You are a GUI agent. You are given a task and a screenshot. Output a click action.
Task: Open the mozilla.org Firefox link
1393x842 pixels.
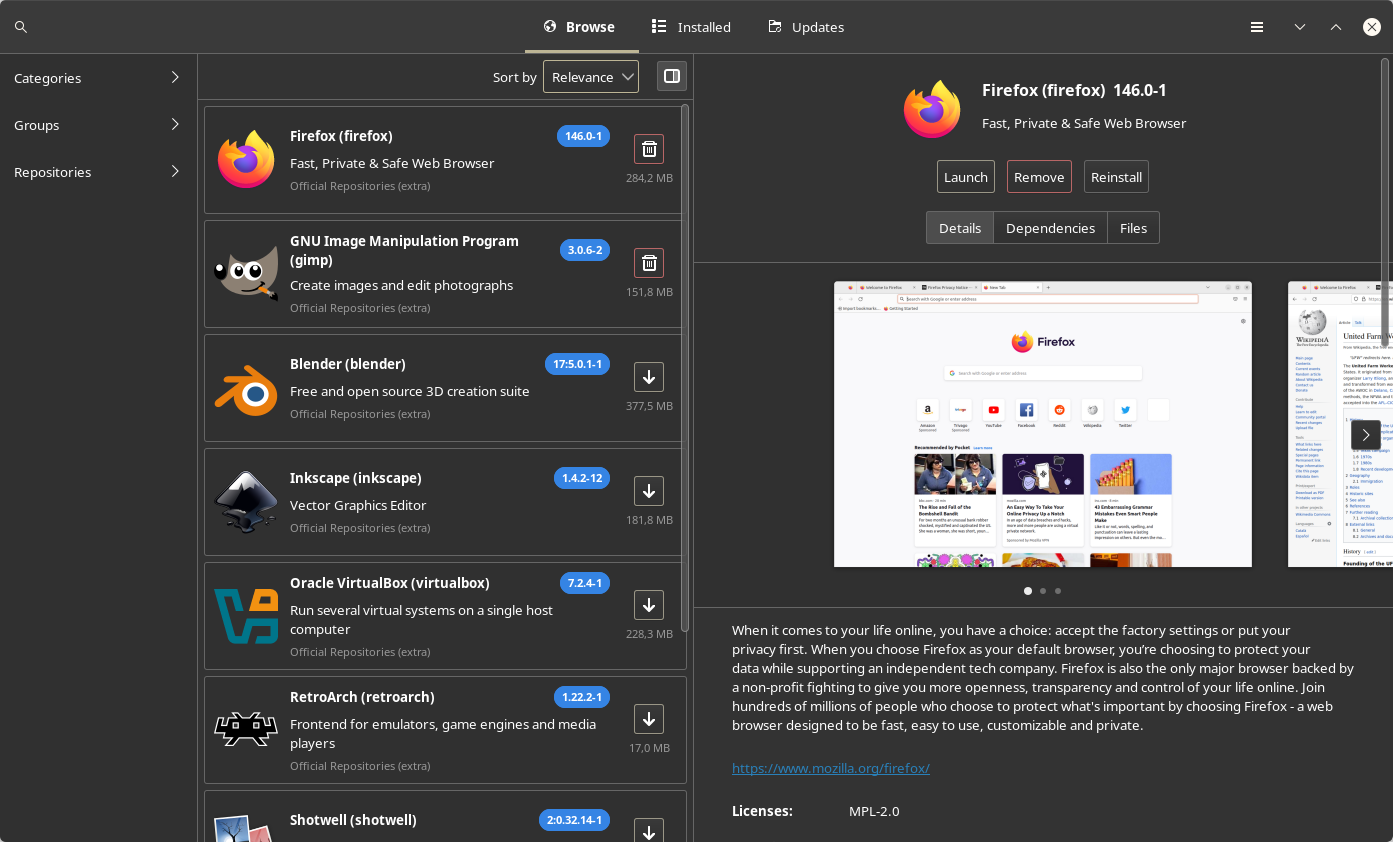[x=830, y=768]
